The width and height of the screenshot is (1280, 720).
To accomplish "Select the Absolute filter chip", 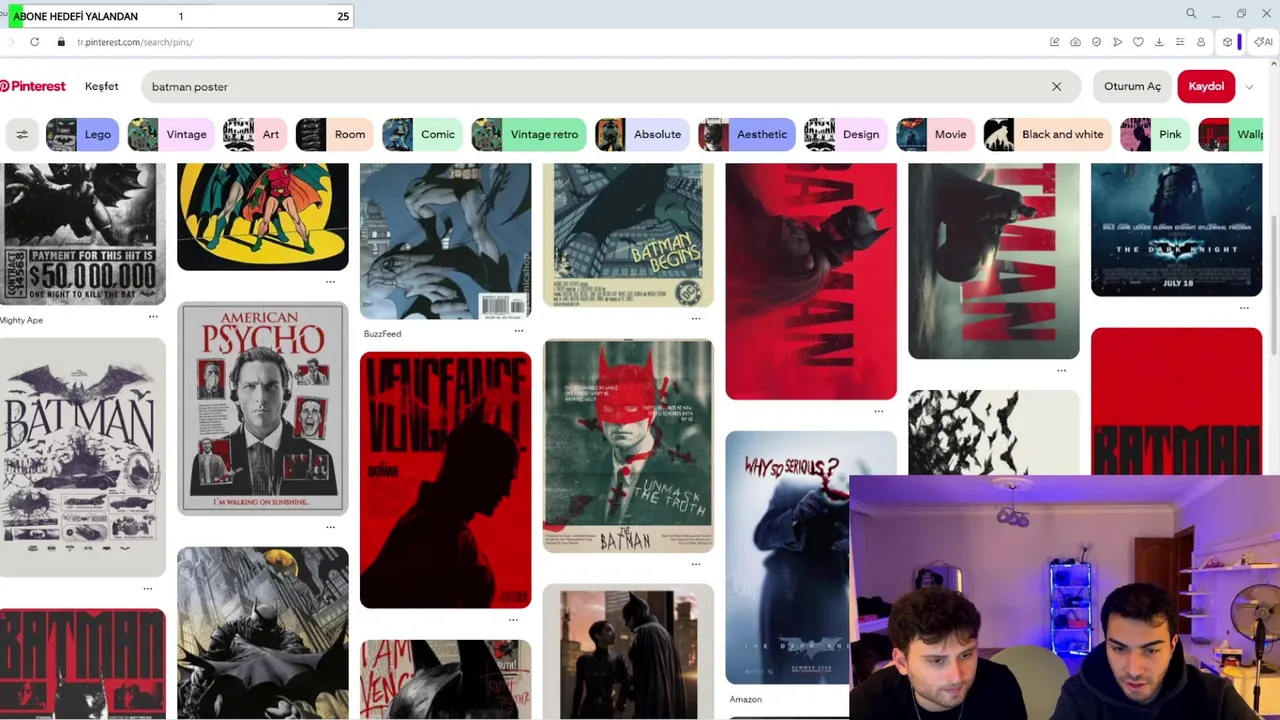I will click(x=643, y=134).
